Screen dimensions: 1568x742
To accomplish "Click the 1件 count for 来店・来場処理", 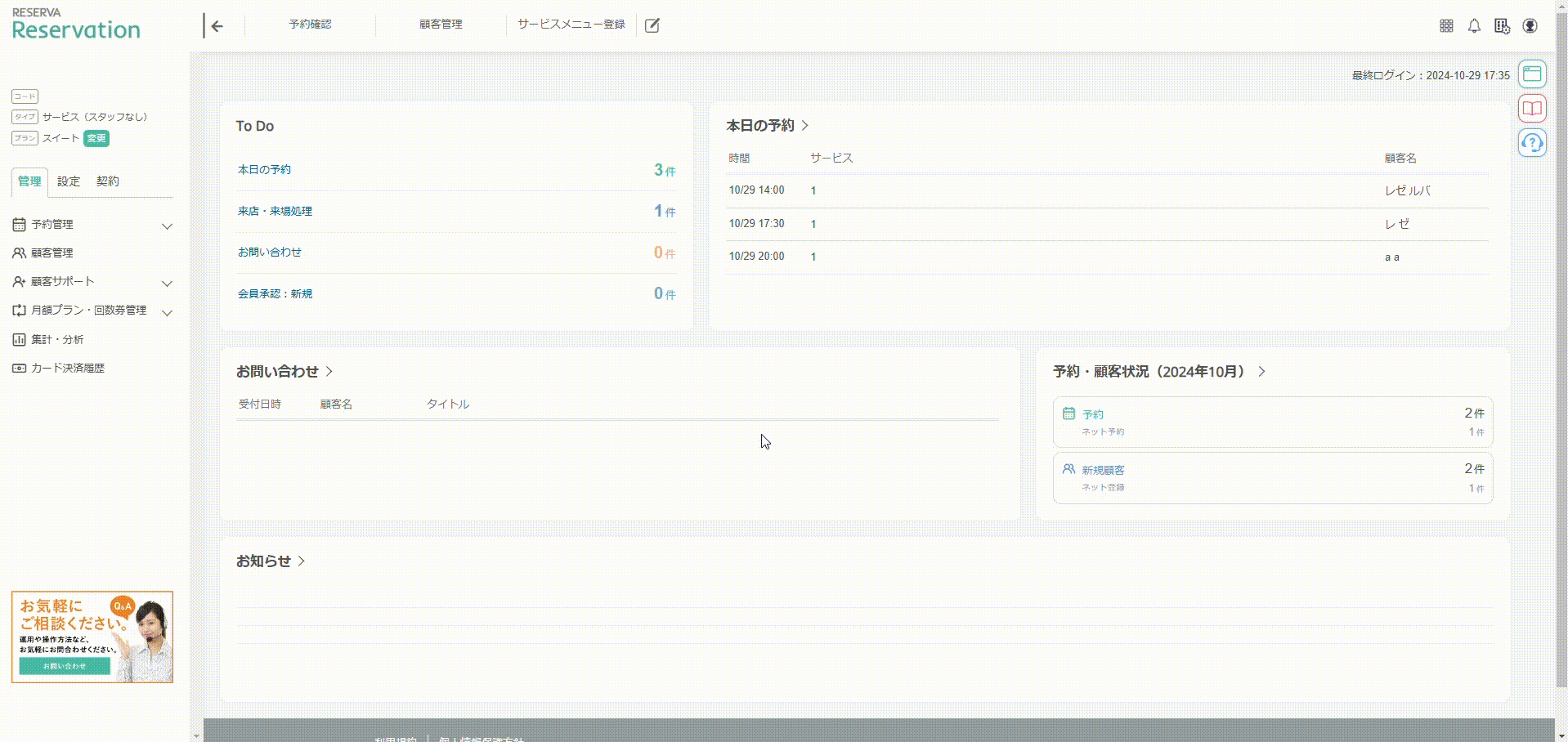I will coord(665,211).
